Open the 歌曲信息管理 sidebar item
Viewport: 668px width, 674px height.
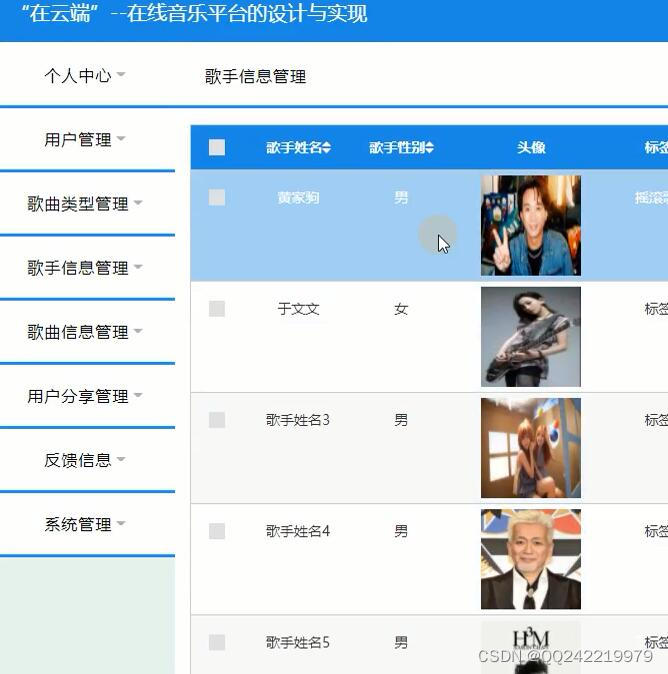78,332
